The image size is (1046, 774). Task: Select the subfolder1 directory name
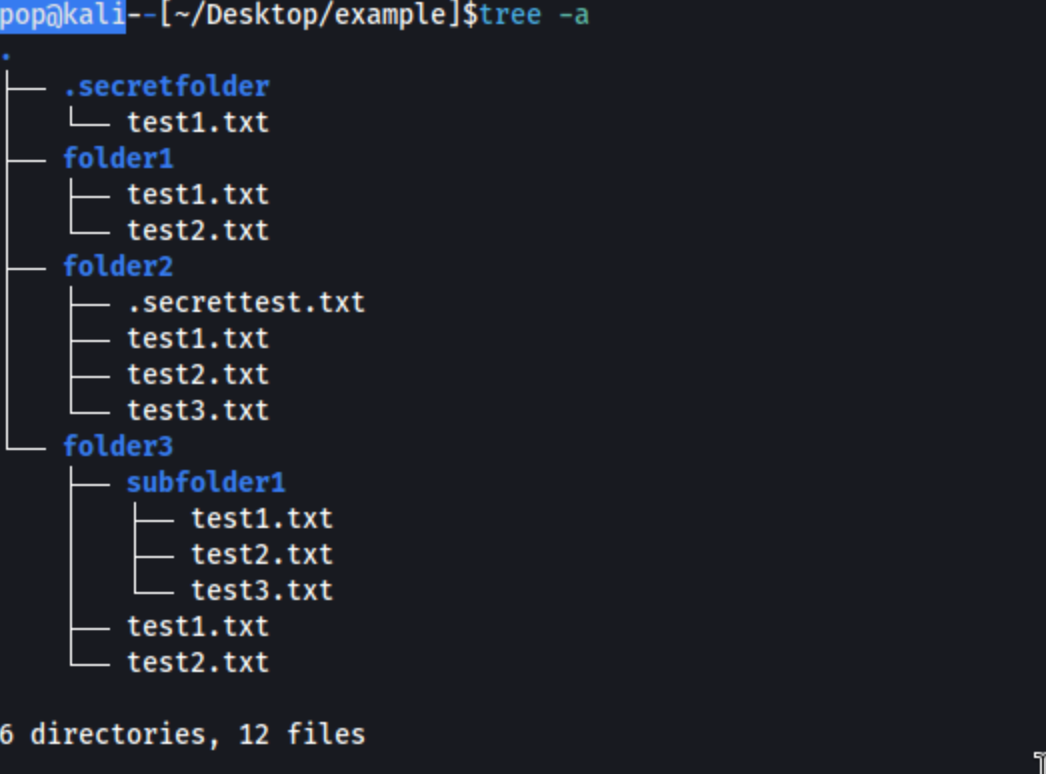[206, 483]
